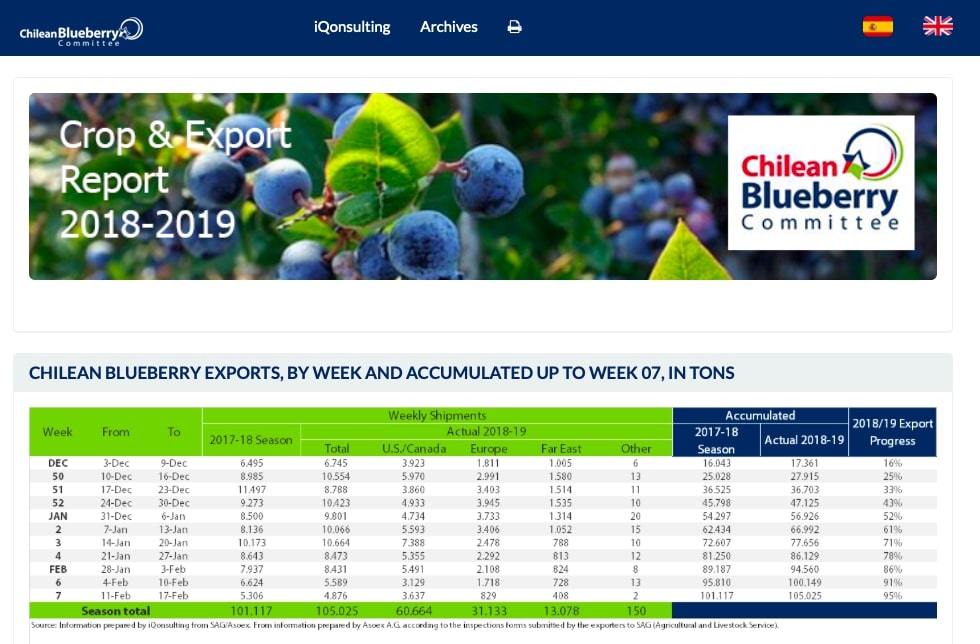Click the 2018/19 Export Progress header
Viewport: 980px width, 644px height.
[892, 432]
